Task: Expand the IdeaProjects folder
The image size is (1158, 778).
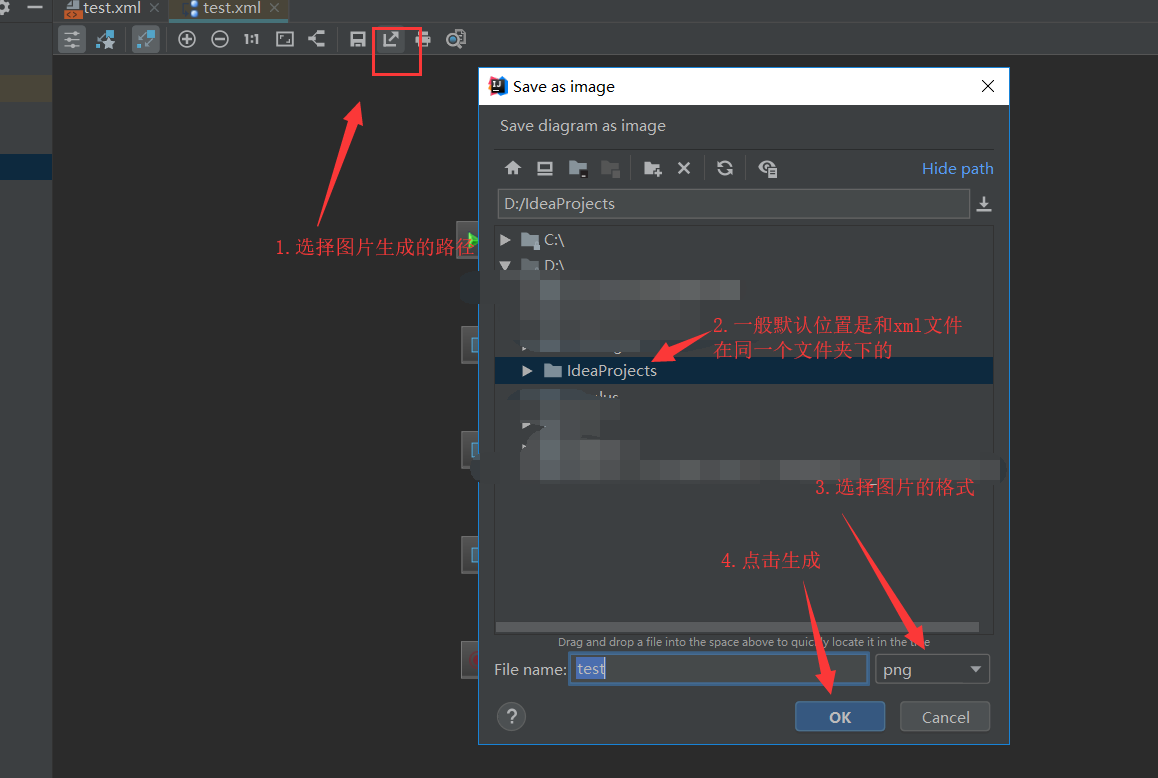Action: pyautogui.click(x=527, y=371)
